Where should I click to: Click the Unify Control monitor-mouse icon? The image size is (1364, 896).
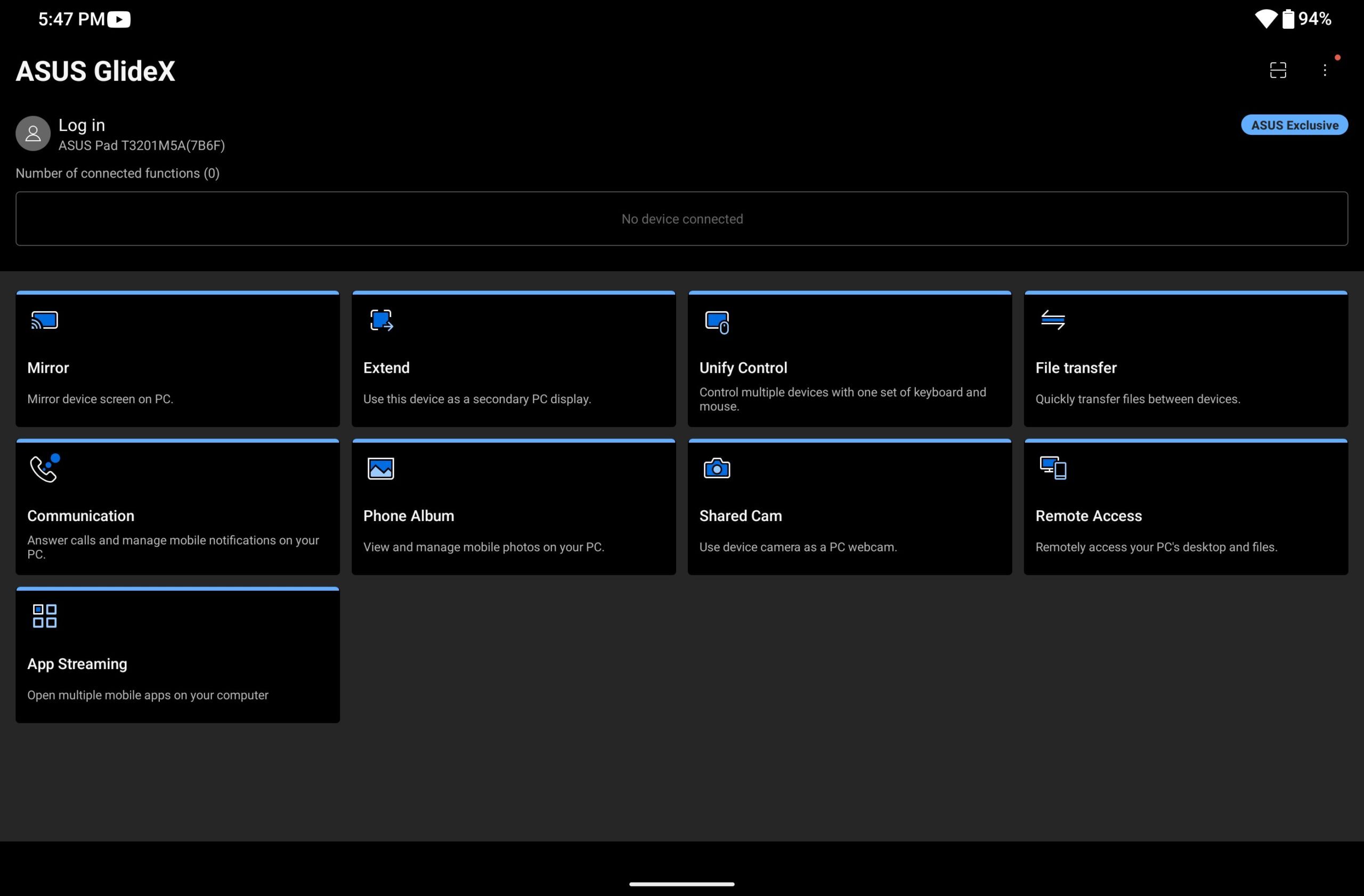(717, 322)
